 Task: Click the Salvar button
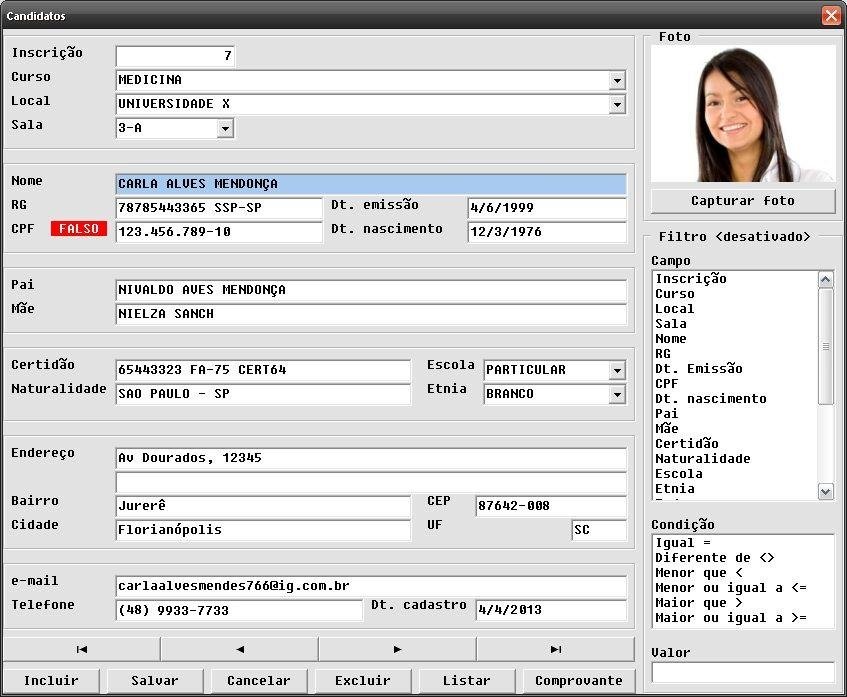point(155,681)
